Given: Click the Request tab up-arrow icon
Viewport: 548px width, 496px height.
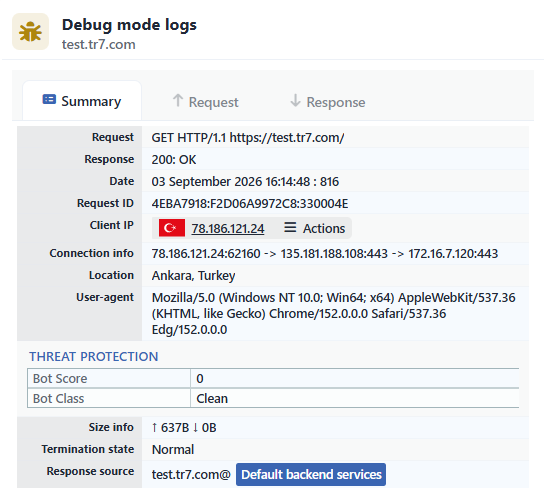Looking at the screenshot, I should (178, 101).
